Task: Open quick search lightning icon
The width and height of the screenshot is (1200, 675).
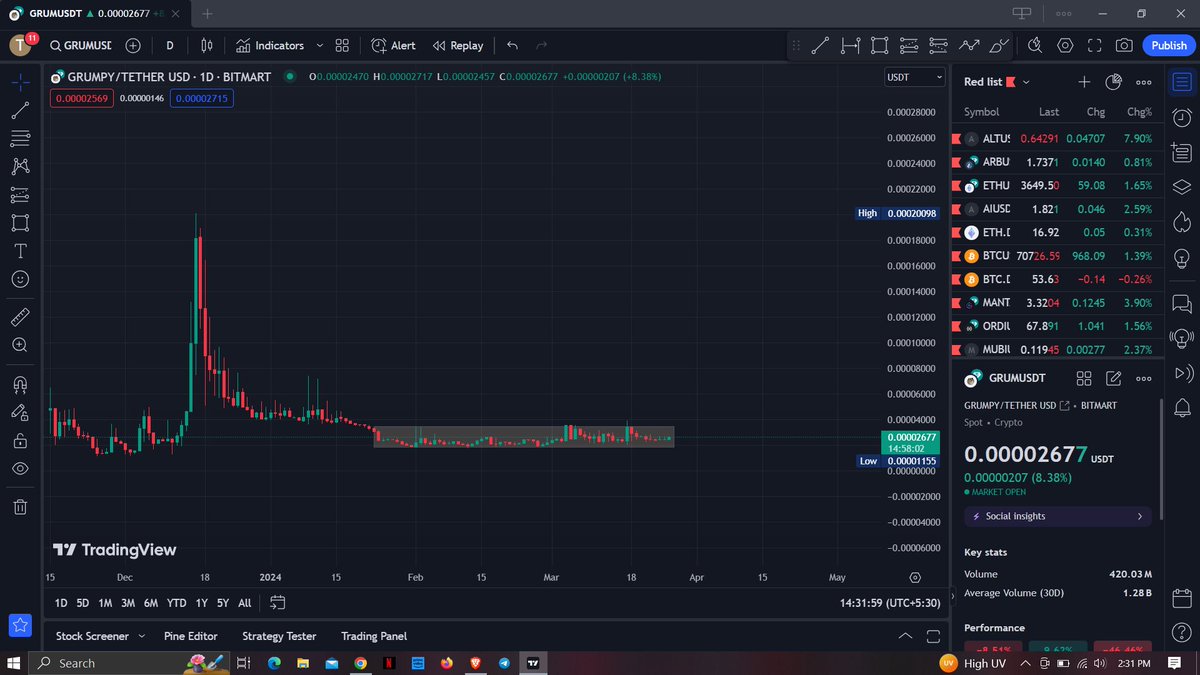Action: (1036, 46)
